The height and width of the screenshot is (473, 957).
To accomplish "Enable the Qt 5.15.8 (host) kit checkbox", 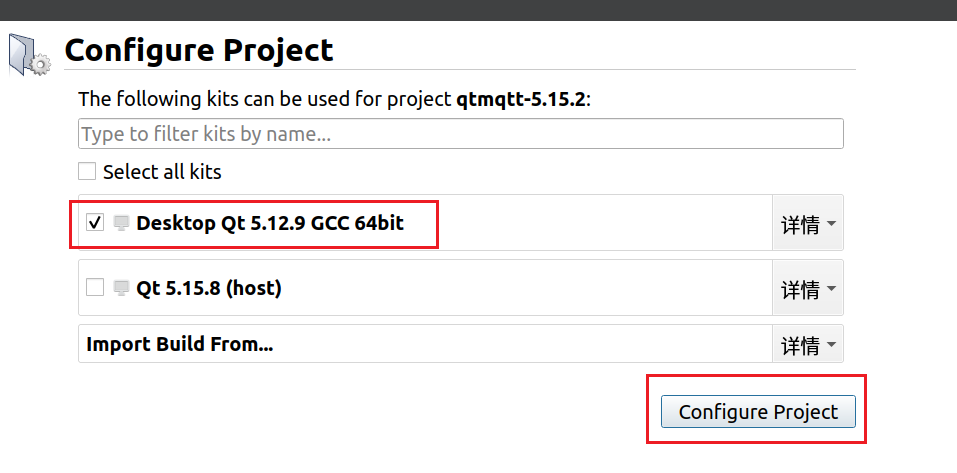I will [x=95, y=287].
